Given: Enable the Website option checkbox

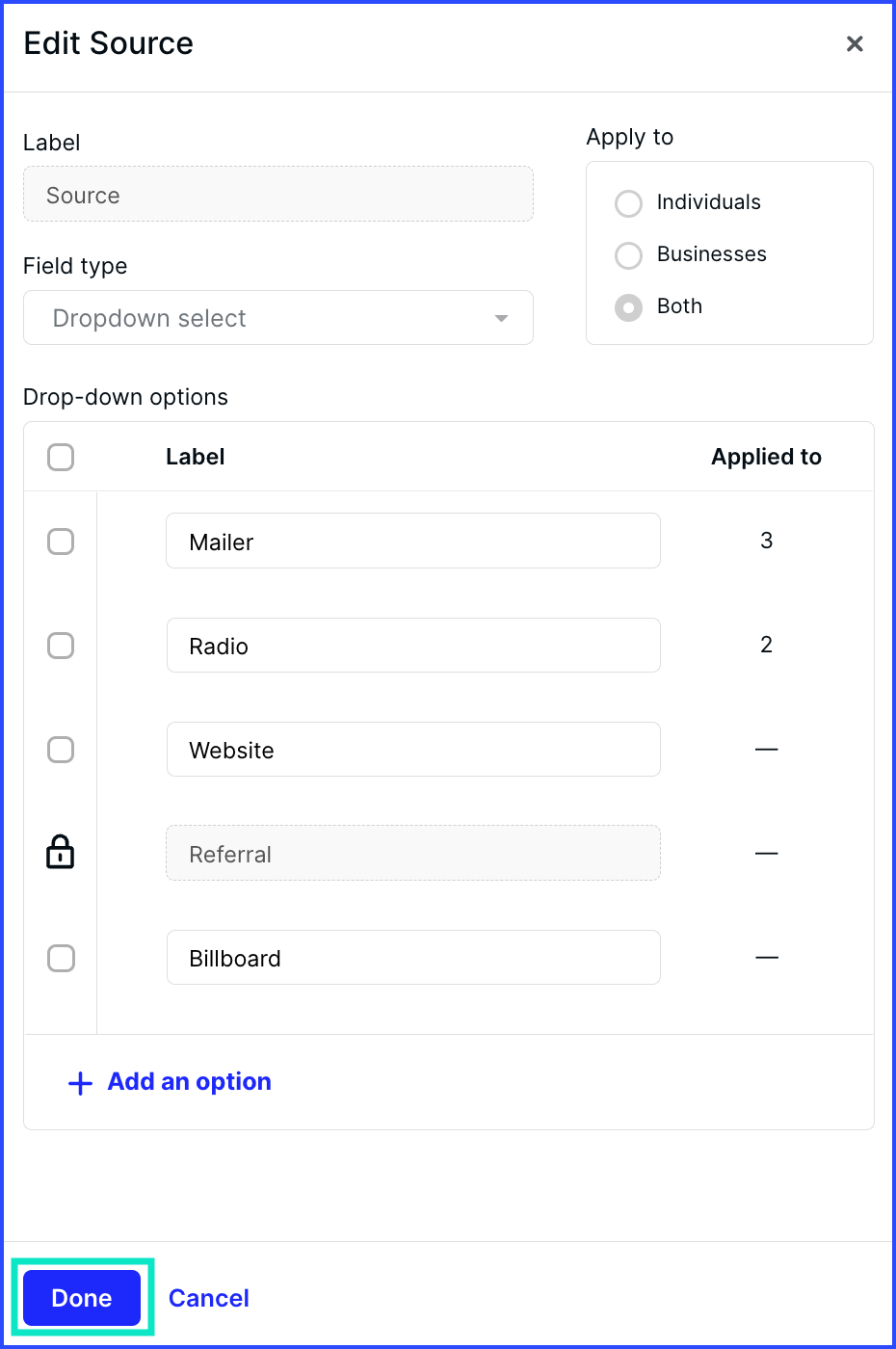Looking at the screenshot, I should coord(61,750).
